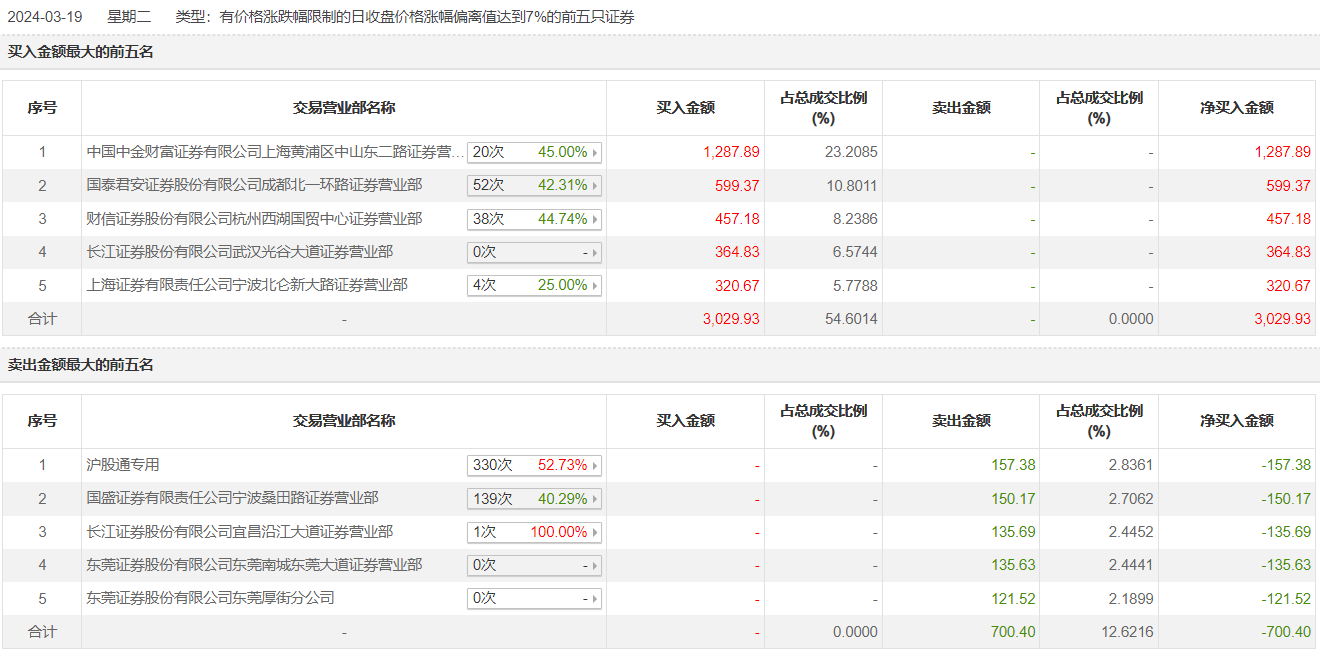Image resolution: width=1320 pixels, height=656 pixels.
Task: Click the buy table 买入金额 value 364.83
Action: [x=737, y=252]
